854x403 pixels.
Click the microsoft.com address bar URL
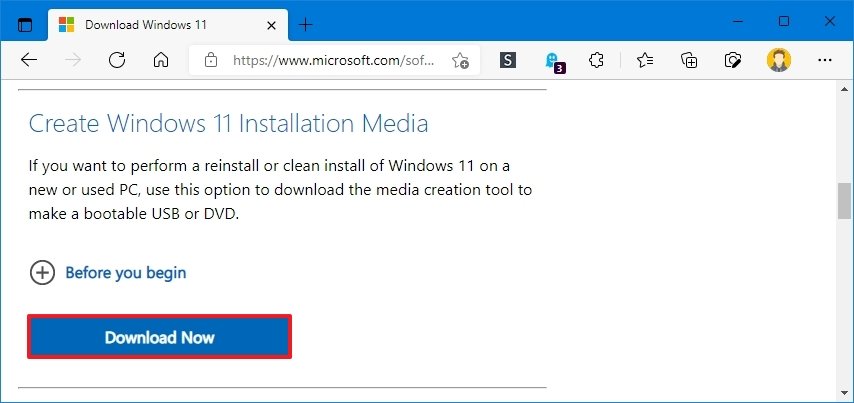333,60
